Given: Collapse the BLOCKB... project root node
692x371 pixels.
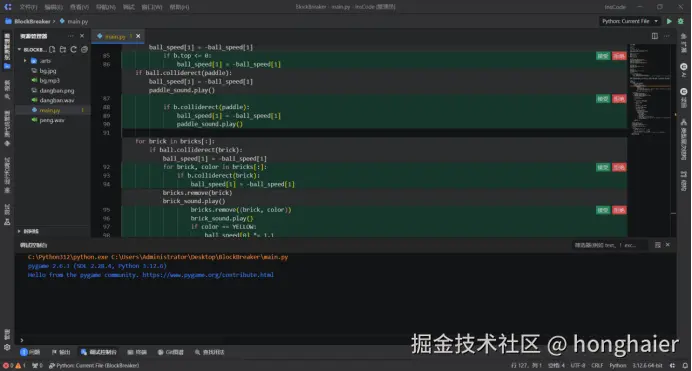Looking at the screenshot, I should pos(19,49).
